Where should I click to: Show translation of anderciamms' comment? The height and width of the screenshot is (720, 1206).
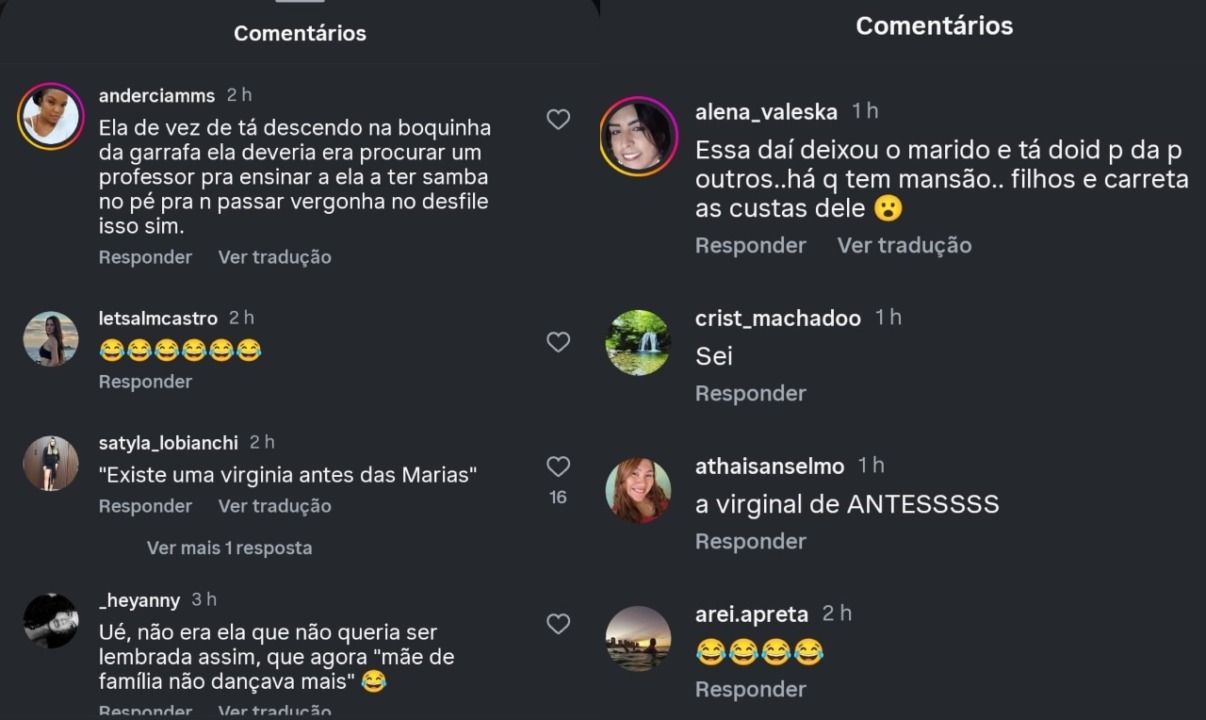pos(274,257)
